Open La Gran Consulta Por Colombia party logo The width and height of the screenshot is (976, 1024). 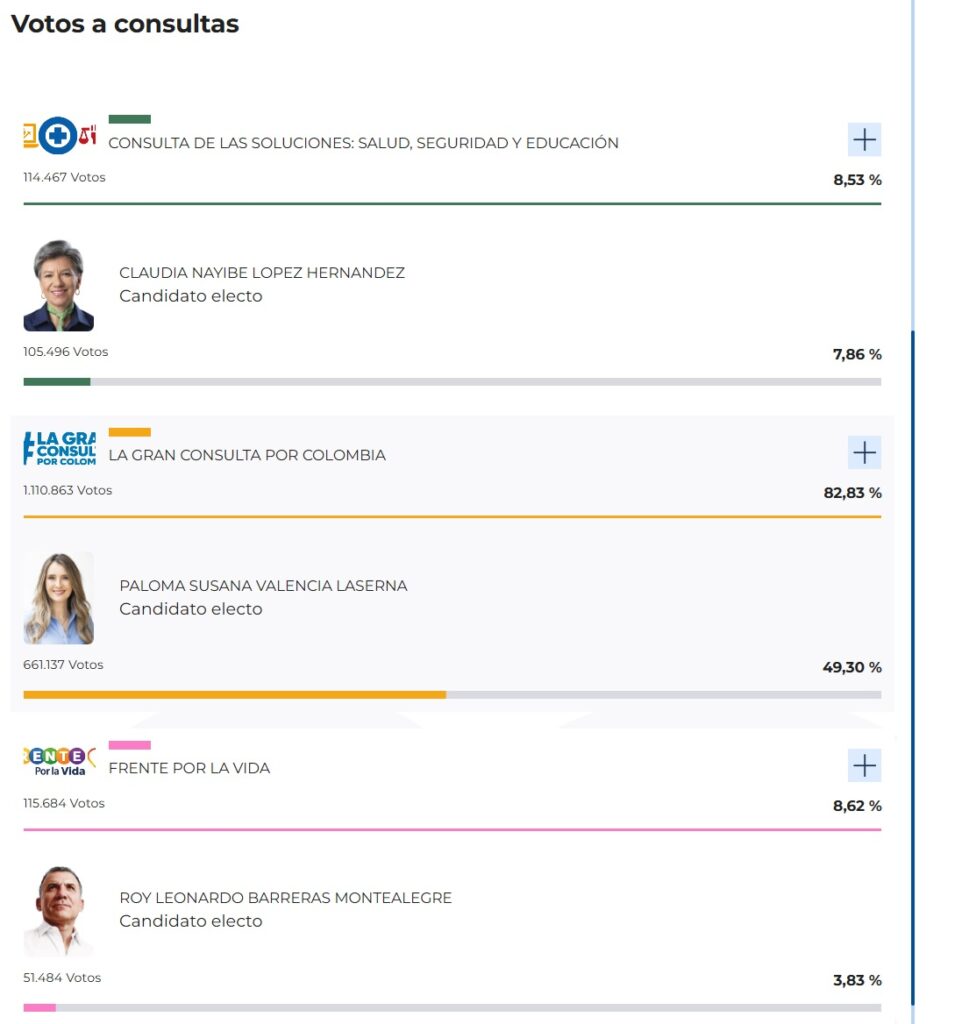55,451
